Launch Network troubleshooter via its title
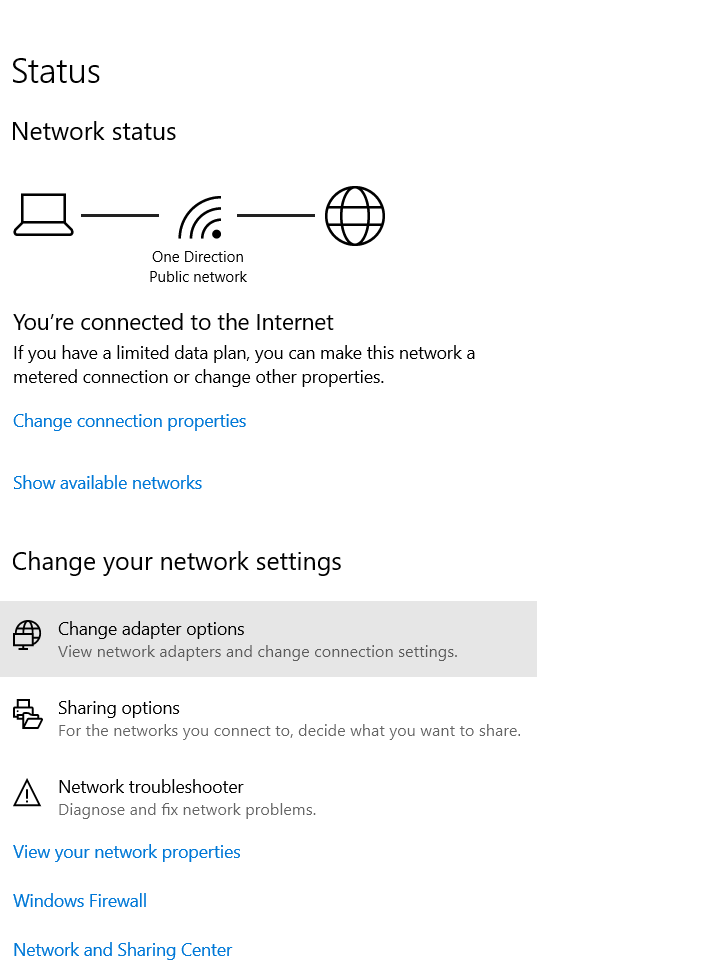The image size is (706, 963). pyautogui.click(x=150, y=787)
